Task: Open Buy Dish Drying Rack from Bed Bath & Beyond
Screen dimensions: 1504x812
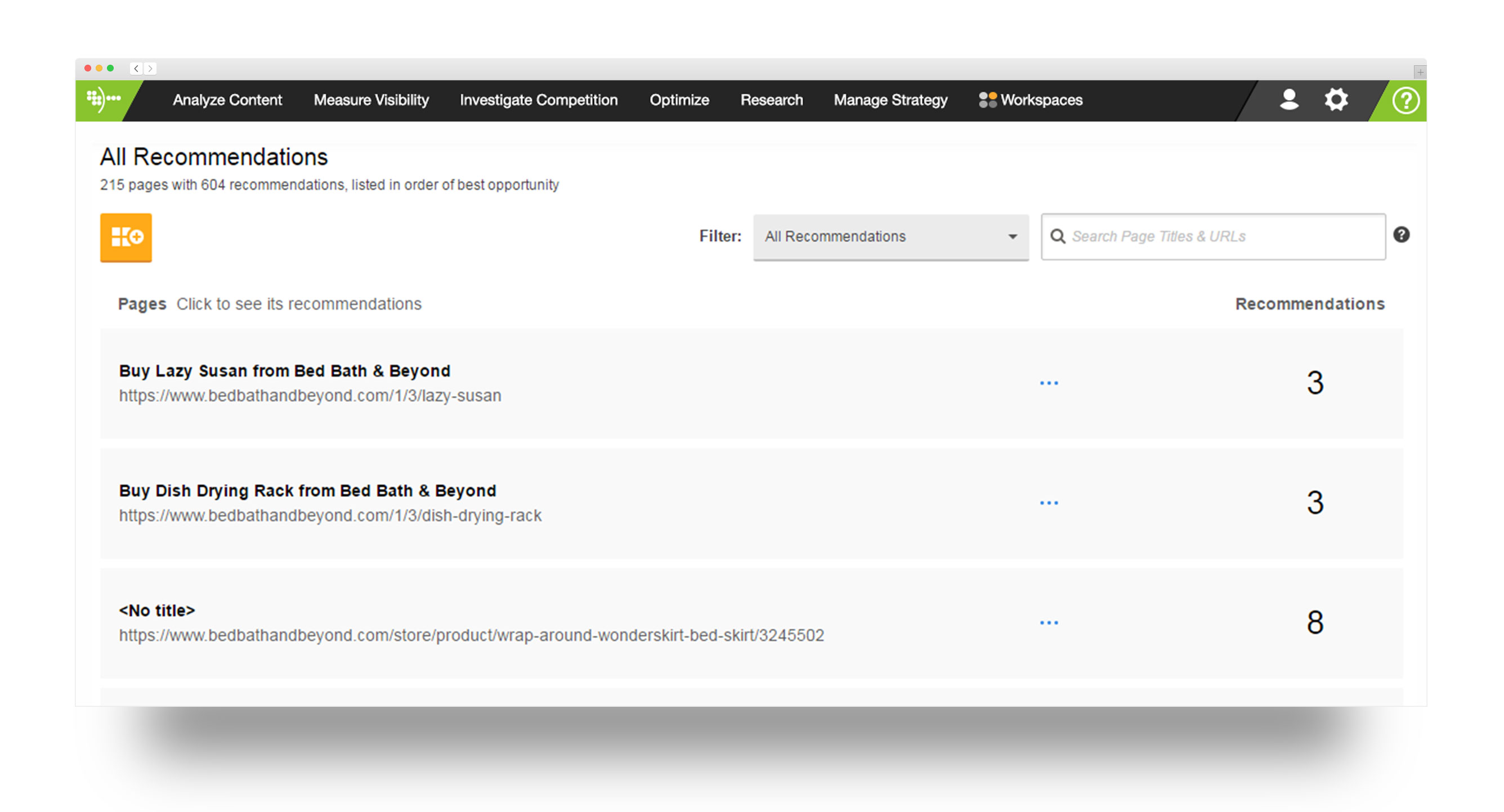Action: coord(307,490)
